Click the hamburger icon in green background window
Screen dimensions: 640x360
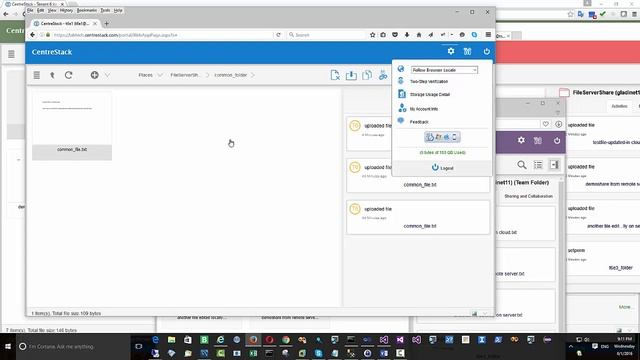[x=11, y=54]
